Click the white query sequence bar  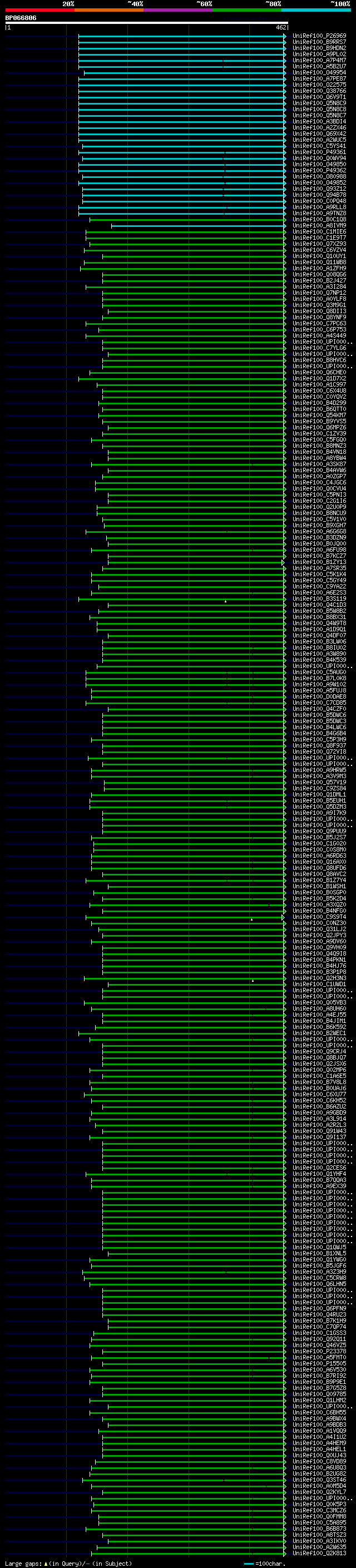pyautogui.click(x=147, y=23)
